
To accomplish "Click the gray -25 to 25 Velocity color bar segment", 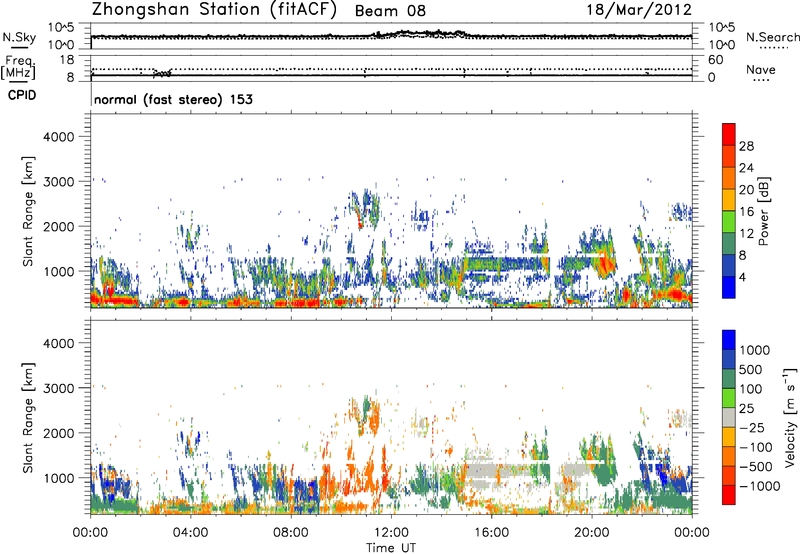I will [x=729, y=417].
